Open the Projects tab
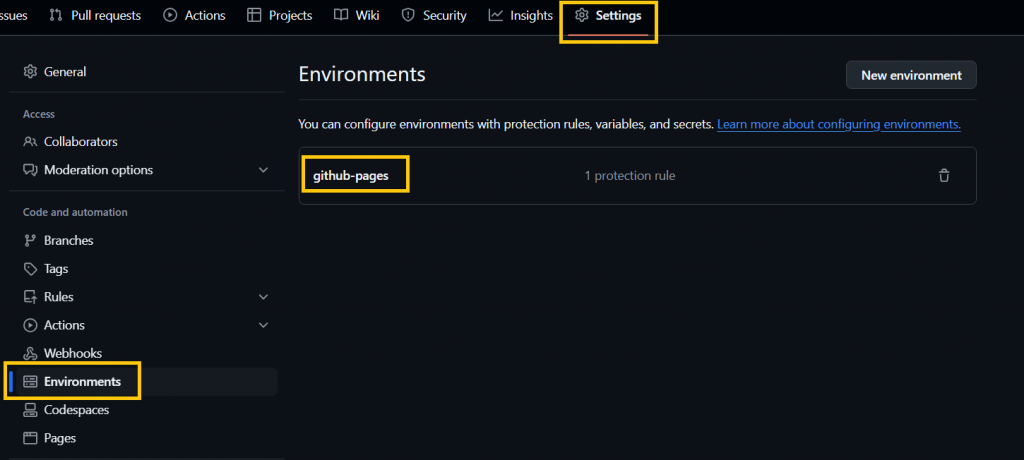Image resolution: width=1024 pixels, height=460 pixels. (280, 16)
